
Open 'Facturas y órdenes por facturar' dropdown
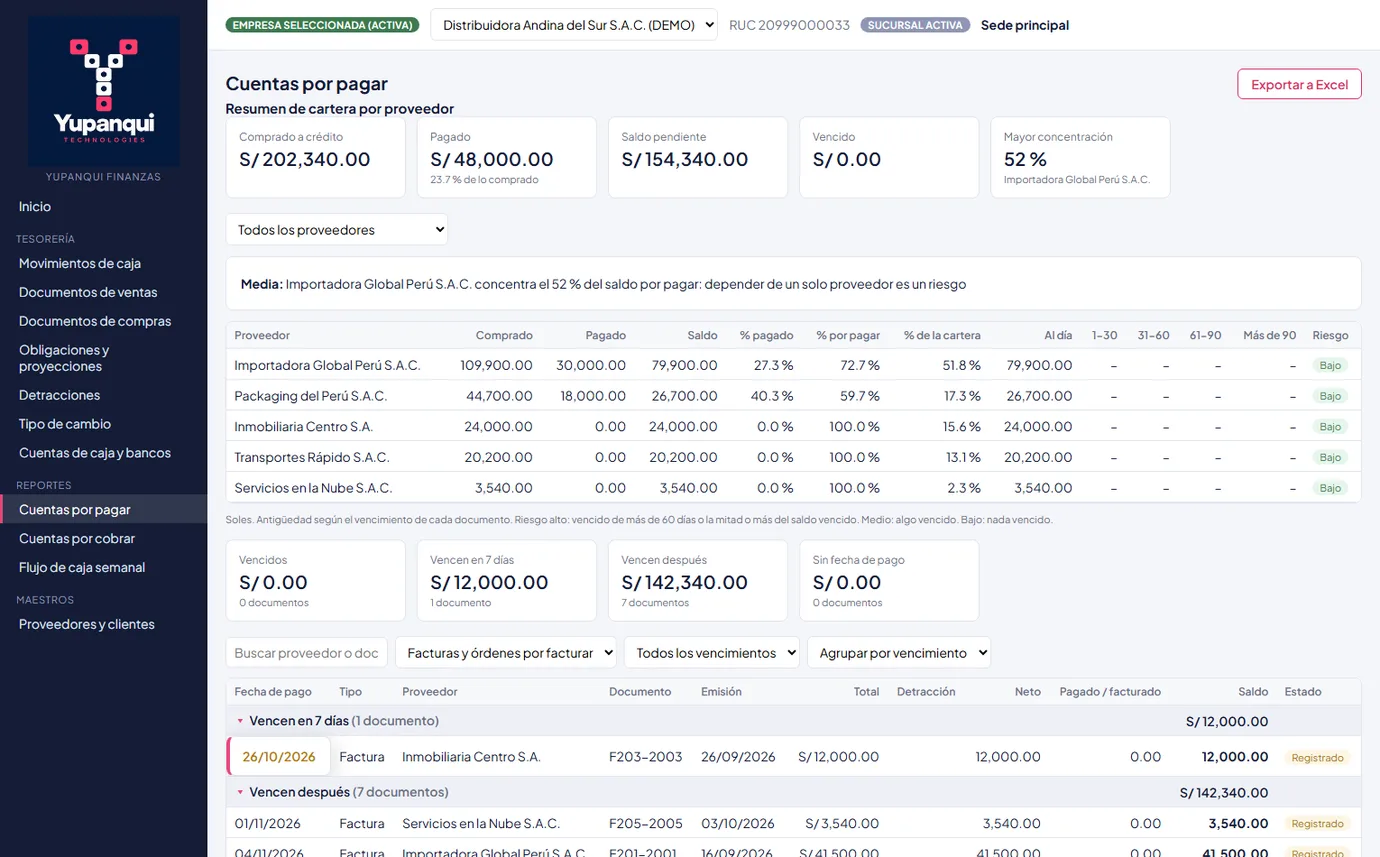point(507,653)
